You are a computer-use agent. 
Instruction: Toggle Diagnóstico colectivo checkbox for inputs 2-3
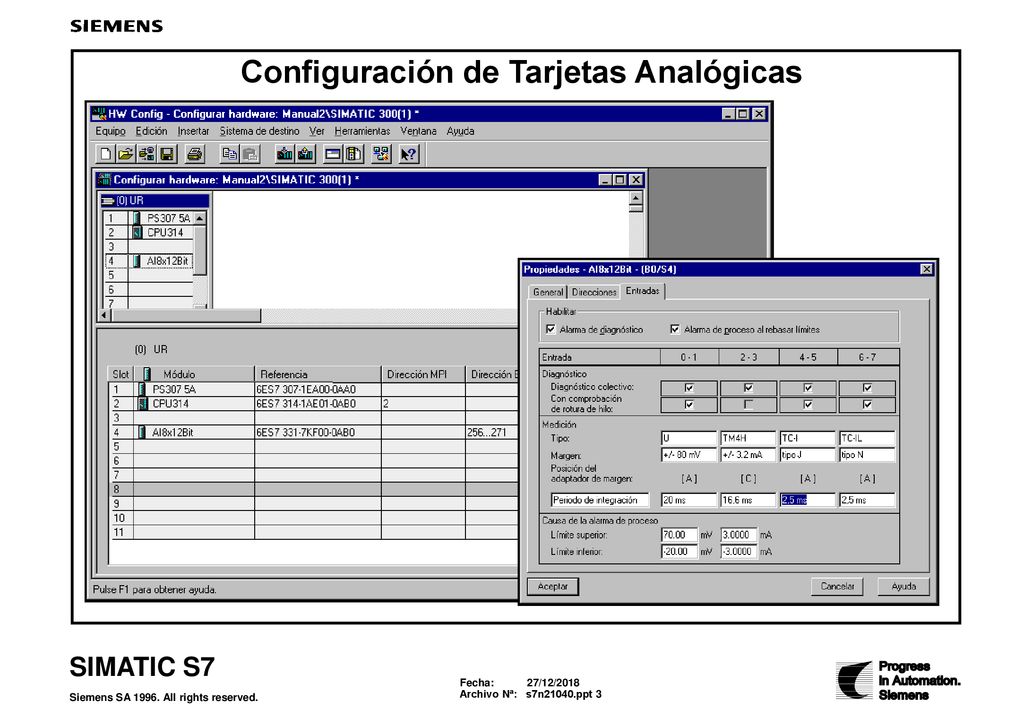748,388
